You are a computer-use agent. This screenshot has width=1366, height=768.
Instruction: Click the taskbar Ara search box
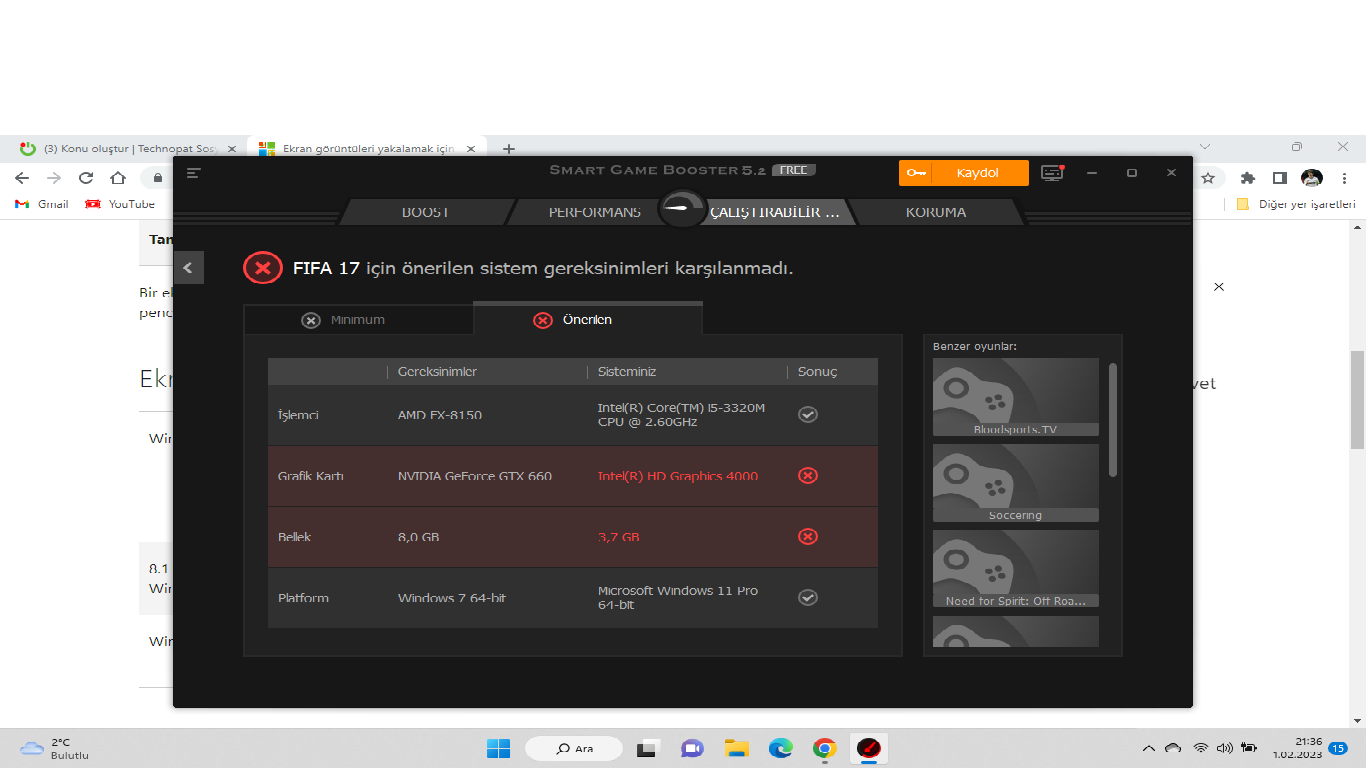point(574,748)
